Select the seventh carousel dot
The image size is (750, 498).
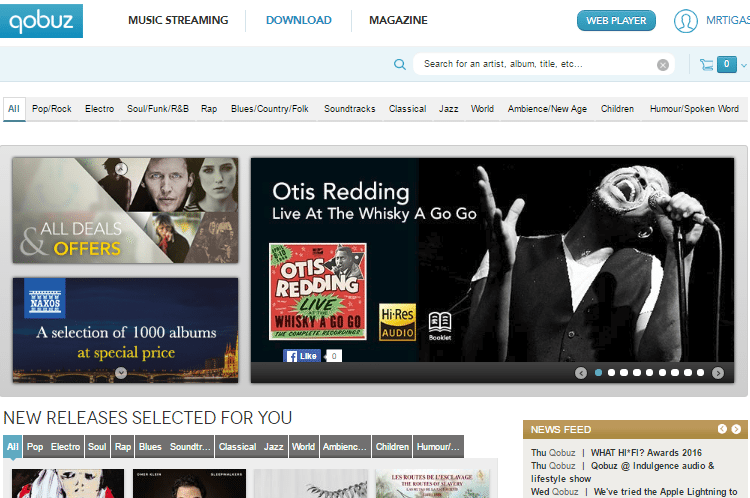click(x=675, y=373)
